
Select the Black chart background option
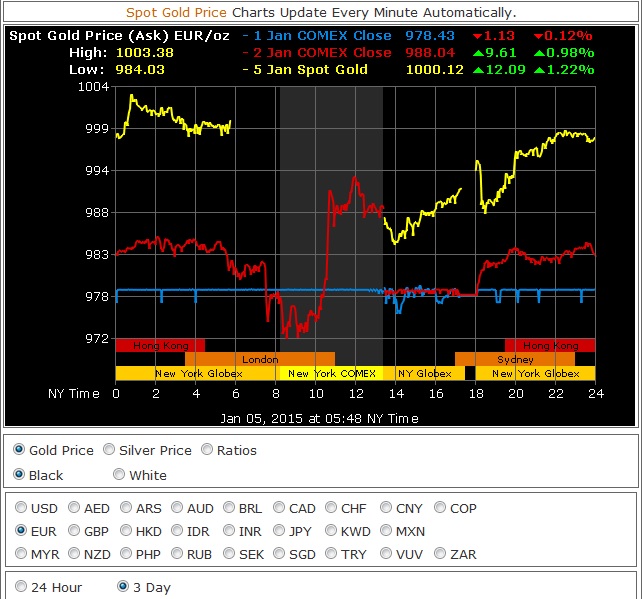tap(19, 475)
